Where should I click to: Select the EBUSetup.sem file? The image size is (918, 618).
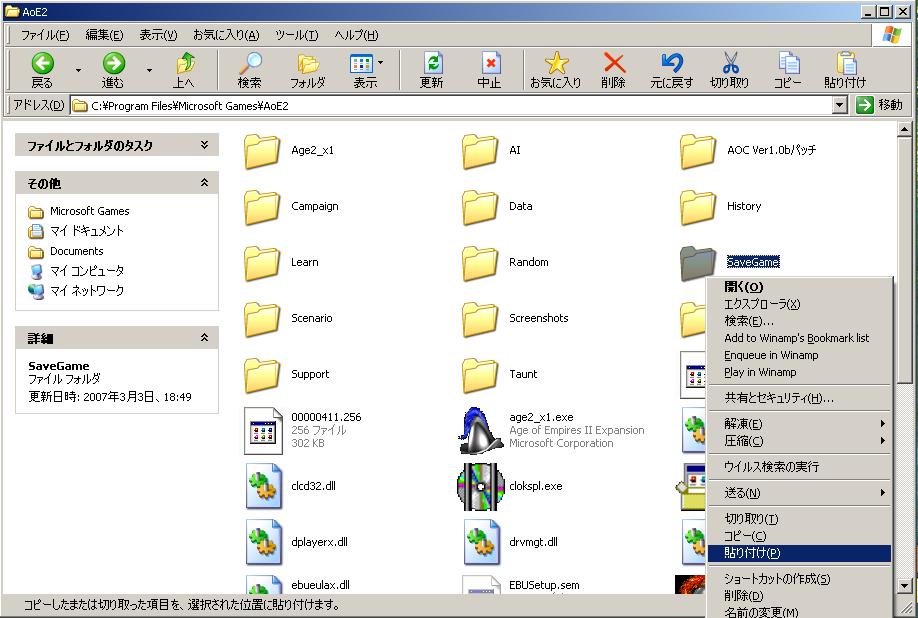[544, 585]
